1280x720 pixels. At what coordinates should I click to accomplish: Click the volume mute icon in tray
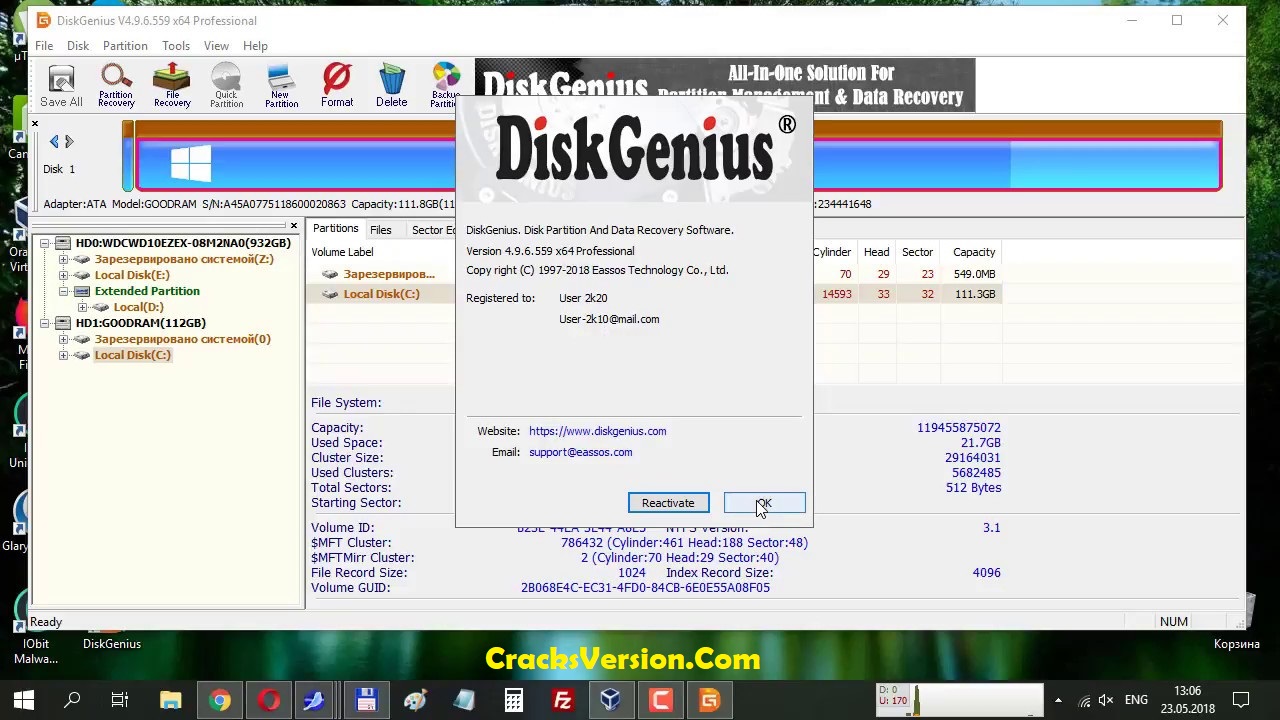(x=1106, y=700)
